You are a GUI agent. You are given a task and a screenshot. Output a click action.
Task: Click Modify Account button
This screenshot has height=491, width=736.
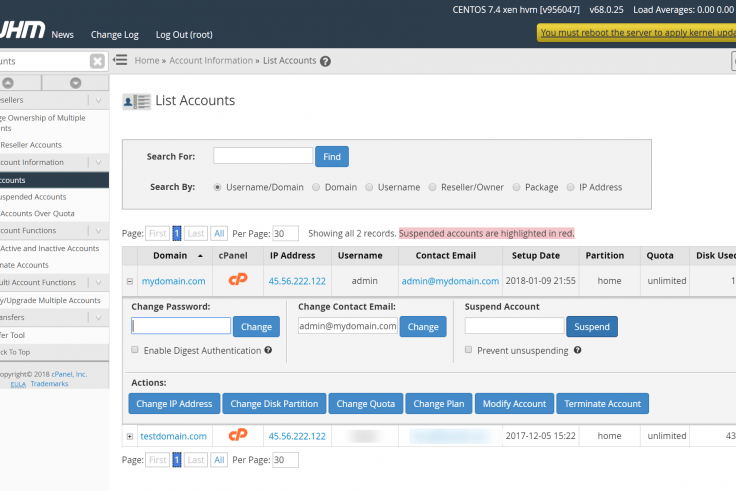pyautogui.click(x=514, y=404)
